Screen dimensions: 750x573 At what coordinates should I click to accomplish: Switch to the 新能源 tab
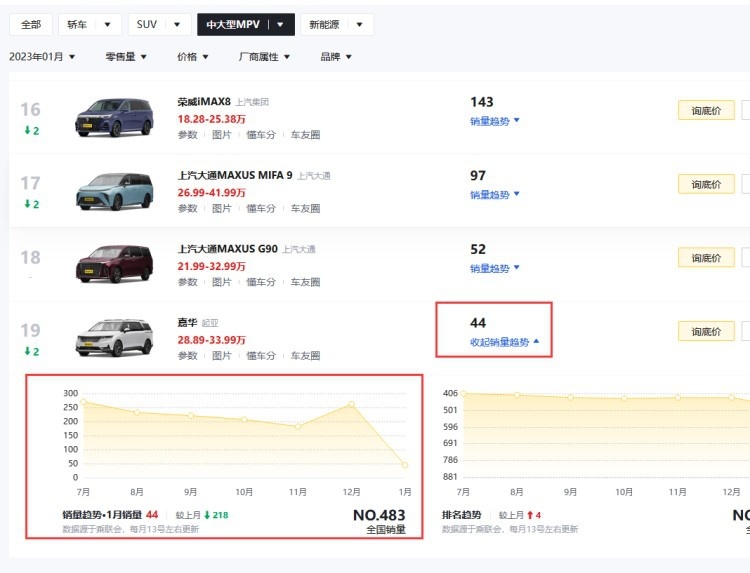coord(324,24)
